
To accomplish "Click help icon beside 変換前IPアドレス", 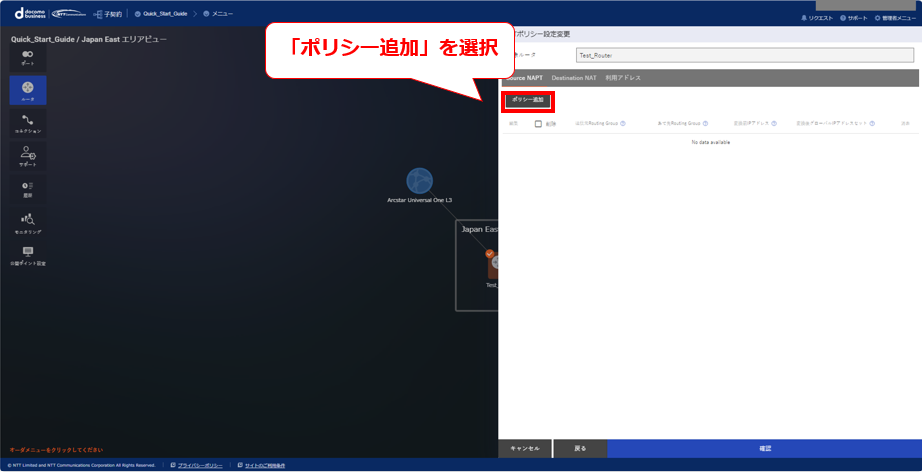I will click(774, 124).
